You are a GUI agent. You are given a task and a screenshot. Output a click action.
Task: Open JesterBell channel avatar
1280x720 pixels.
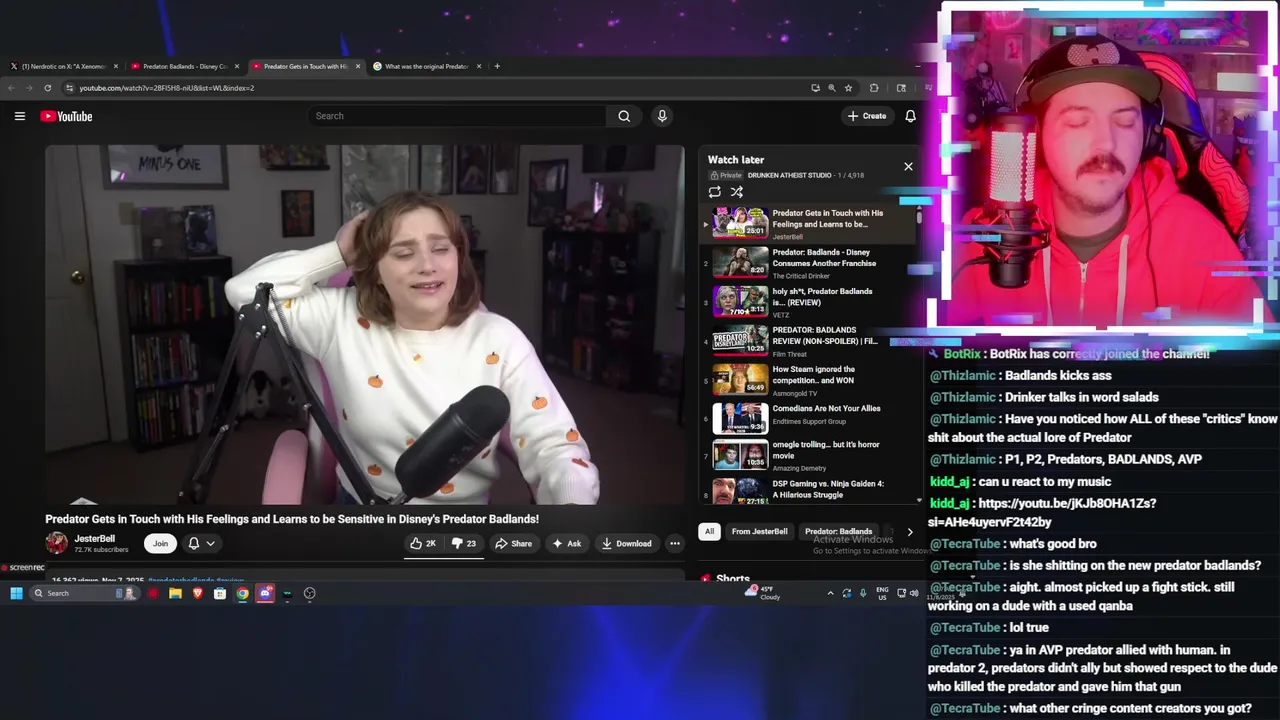[x=56, y=543]
